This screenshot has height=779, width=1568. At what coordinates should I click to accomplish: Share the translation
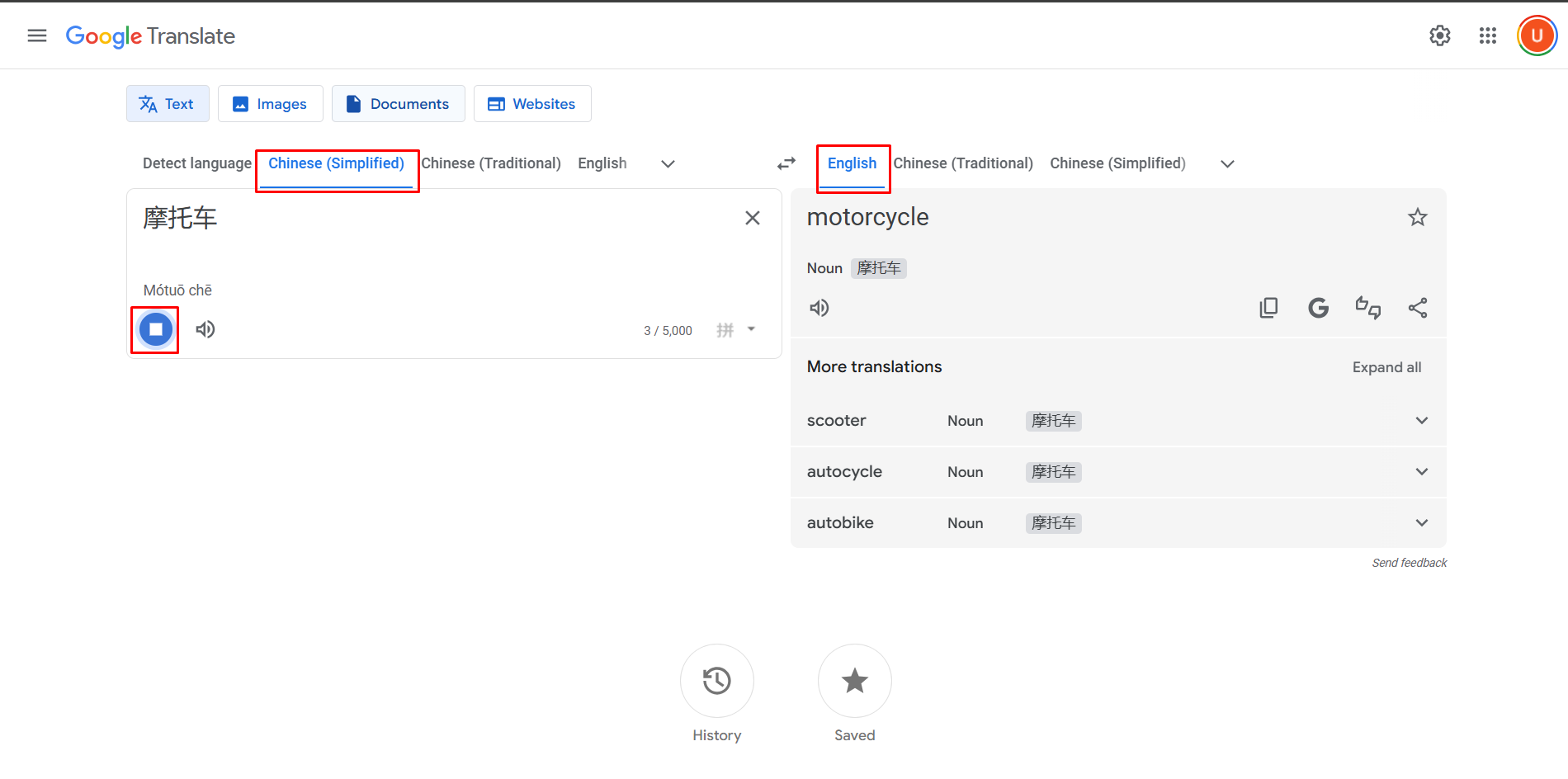1418,307
